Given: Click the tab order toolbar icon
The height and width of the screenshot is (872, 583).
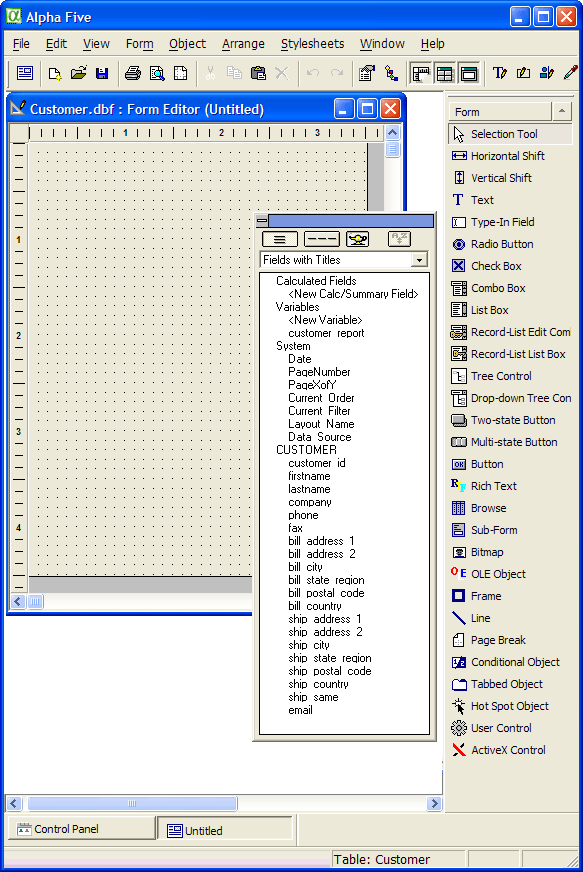Looking at the screenshot, I should (391, 73).
